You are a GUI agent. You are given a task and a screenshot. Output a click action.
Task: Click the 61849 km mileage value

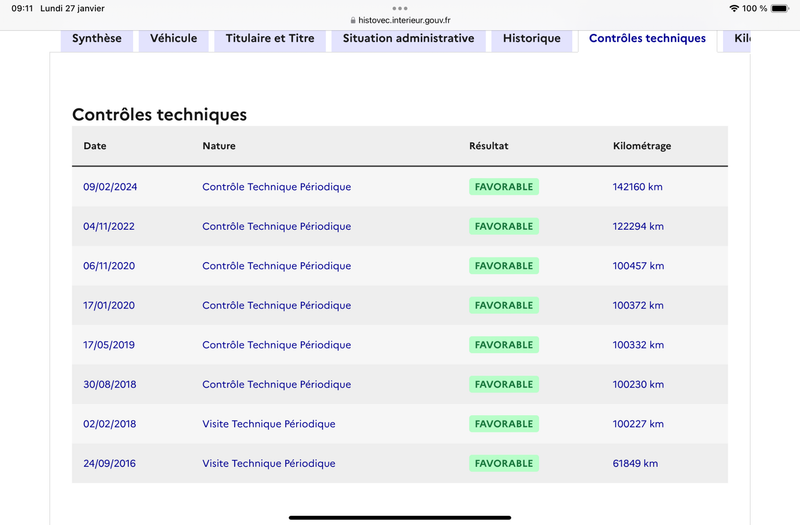coord(635,463)
